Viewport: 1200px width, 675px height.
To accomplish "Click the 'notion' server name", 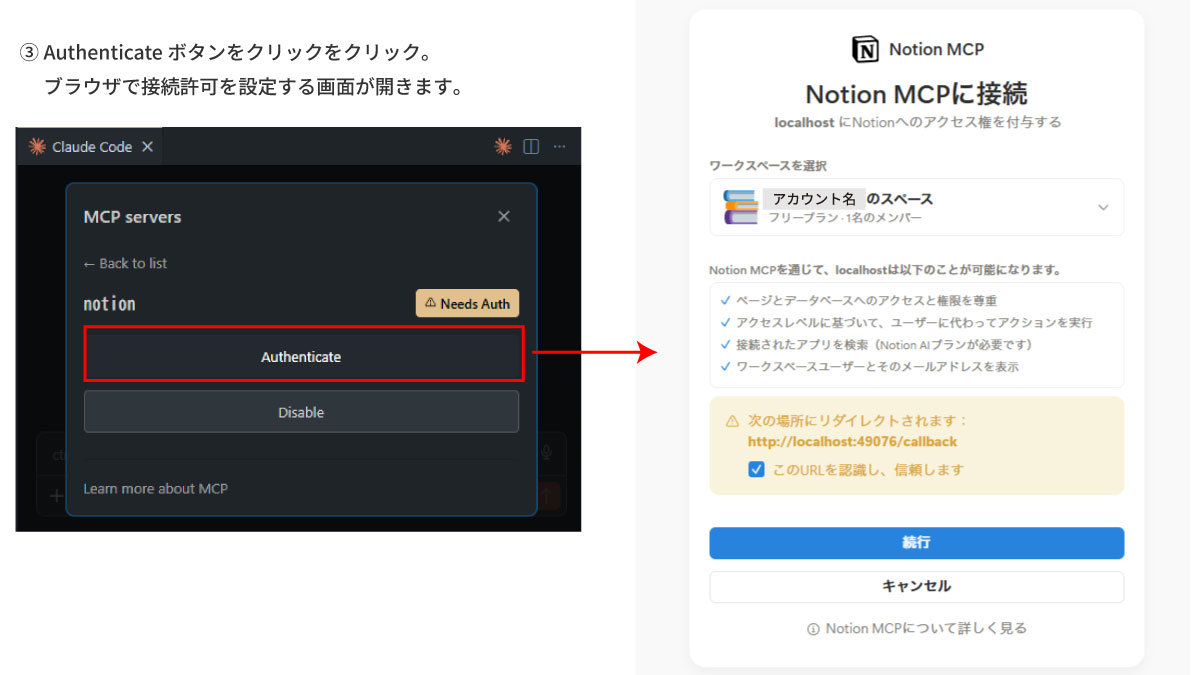I will point(109,303).
